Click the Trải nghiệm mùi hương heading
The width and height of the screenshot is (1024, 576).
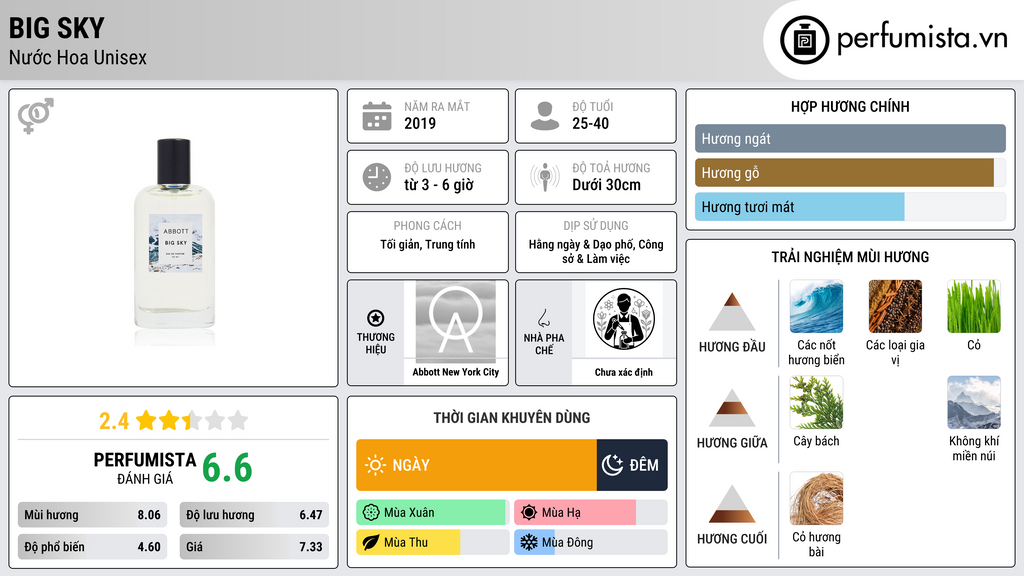[850, 257]
